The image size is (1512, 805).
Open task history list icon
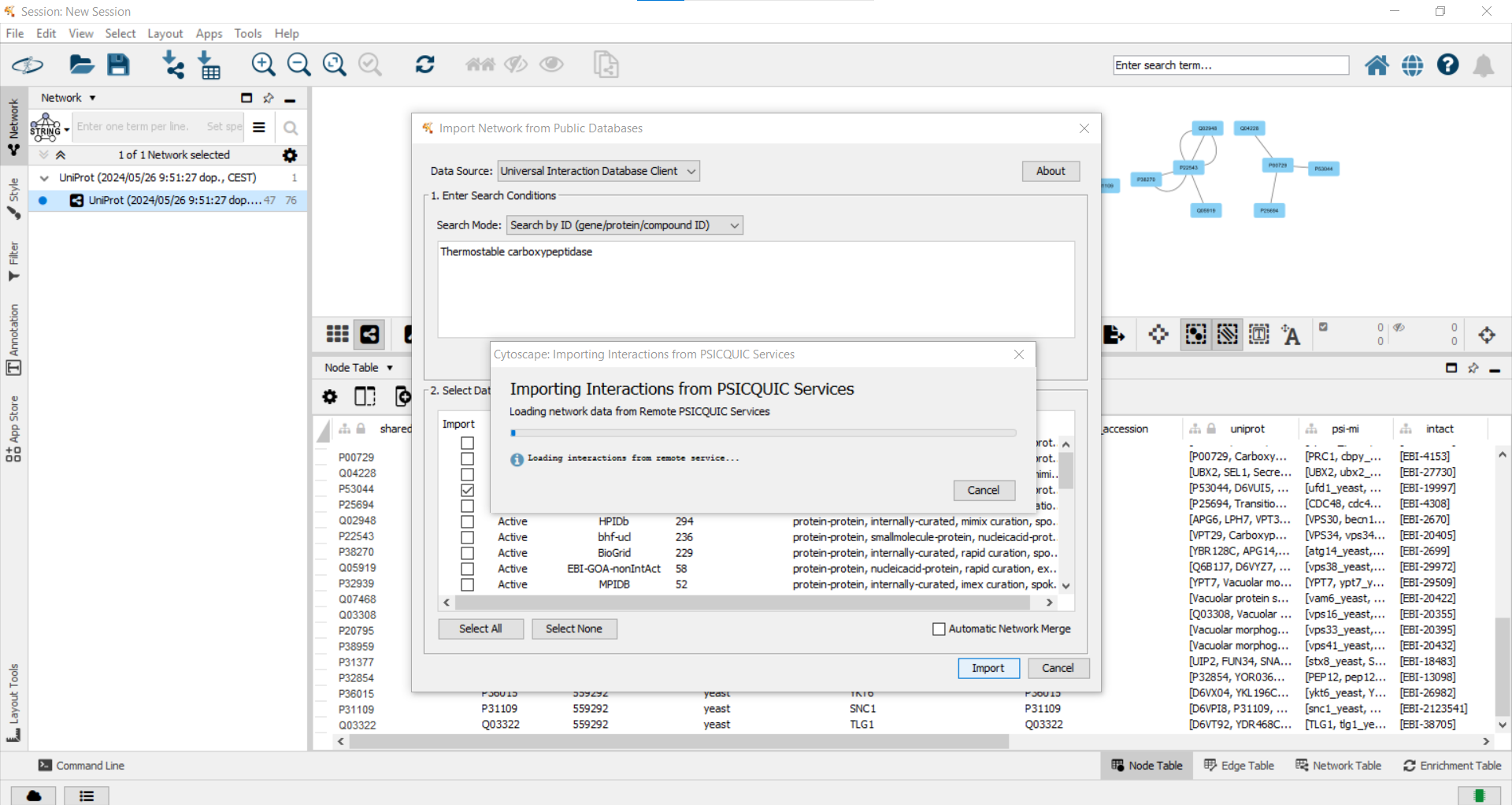(x=87, y=796)
